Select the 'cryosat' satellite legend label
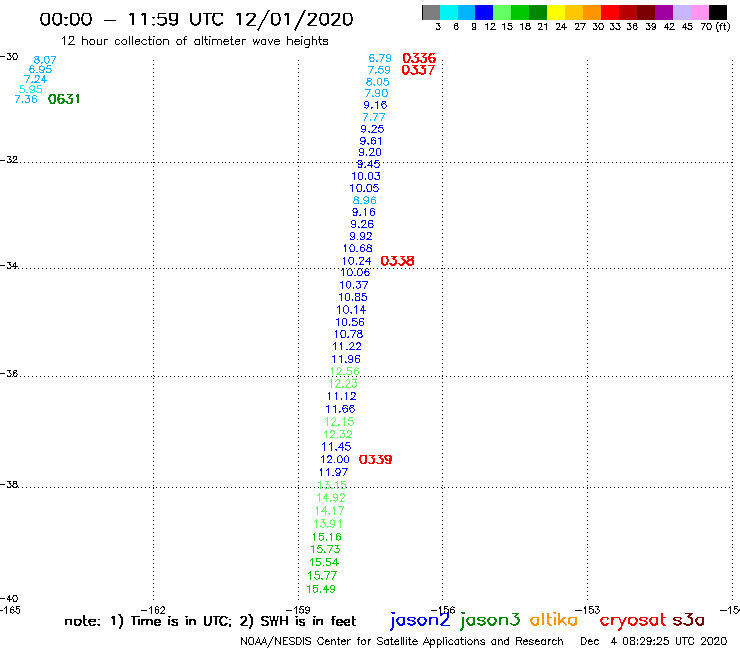Viewport: 740px width, 650px height. pyautogui.click(x=633, y=620)
